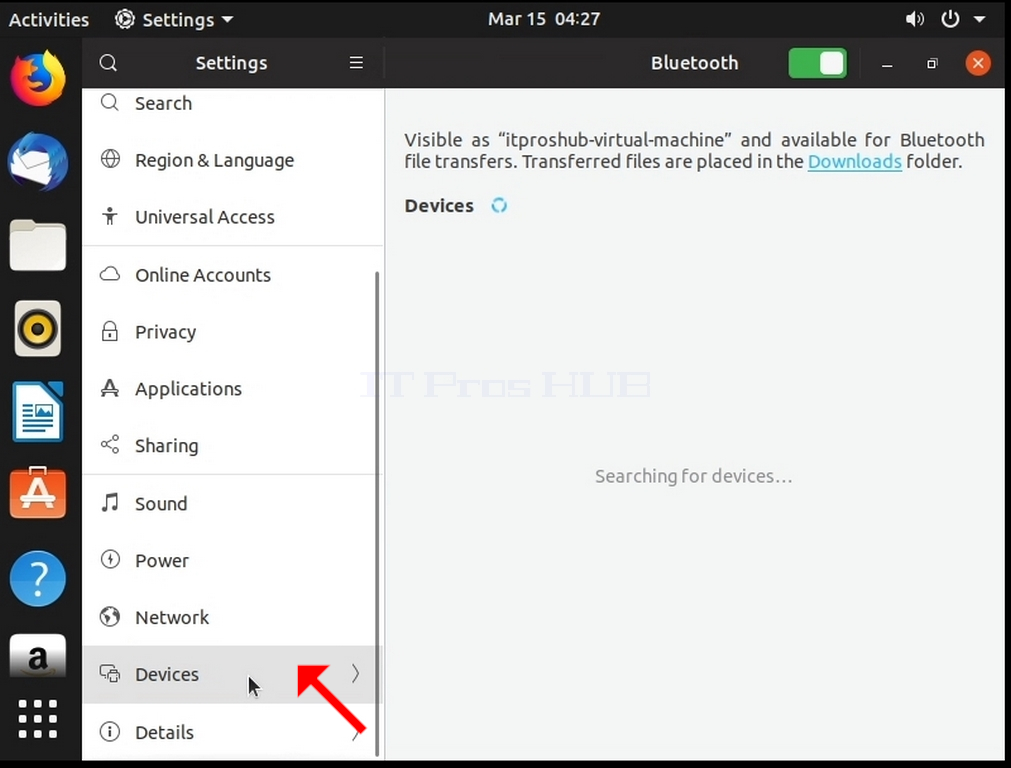Open the clock showing Mar 15 04:27
Image resolution: width=1011 pixels, height=768 pixels.
(544, 19)
